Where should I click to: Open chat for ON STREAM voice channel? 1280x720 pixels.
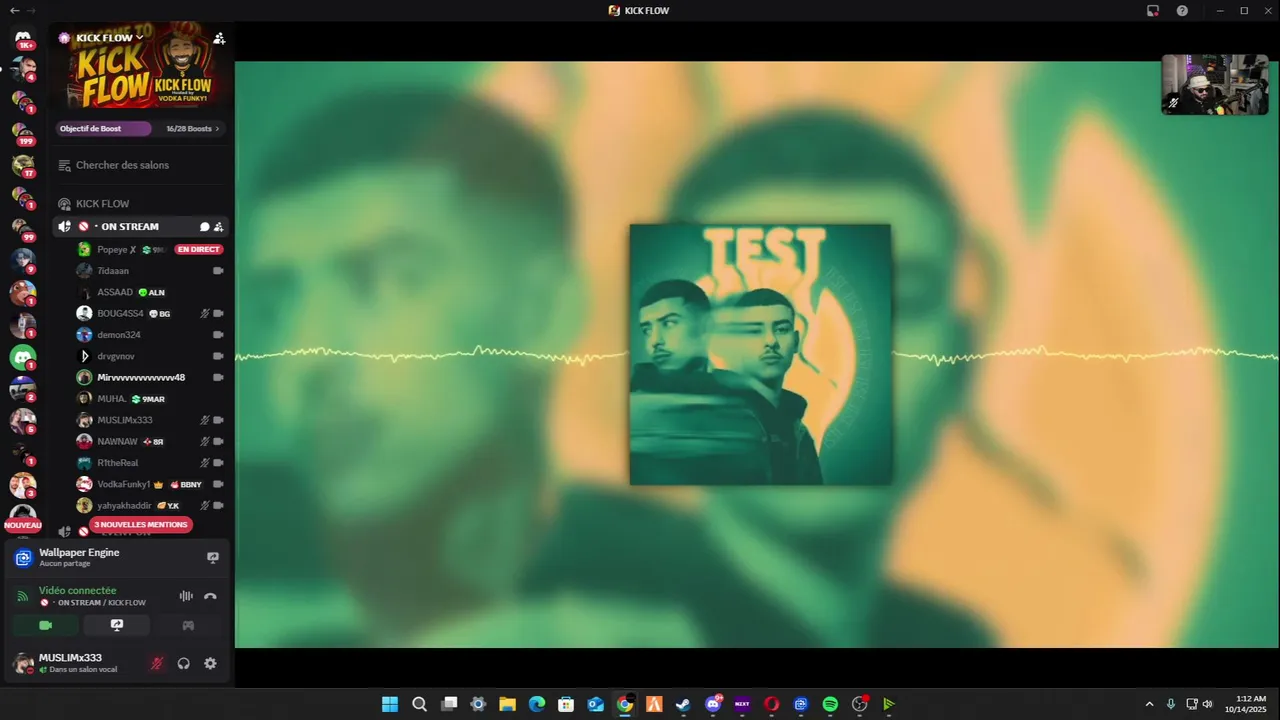pos(204,227)
